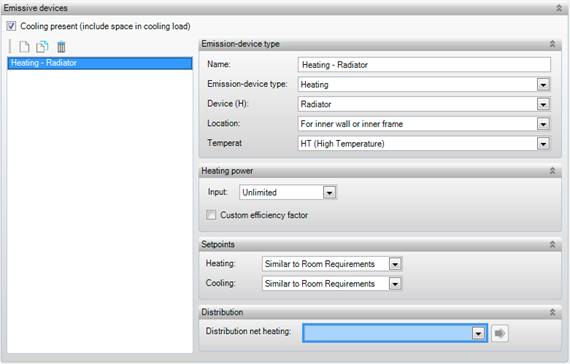Screen dimensions: 570x364
Task: Click the Name field containing Heating - Radiator
Action: point(424,65)
